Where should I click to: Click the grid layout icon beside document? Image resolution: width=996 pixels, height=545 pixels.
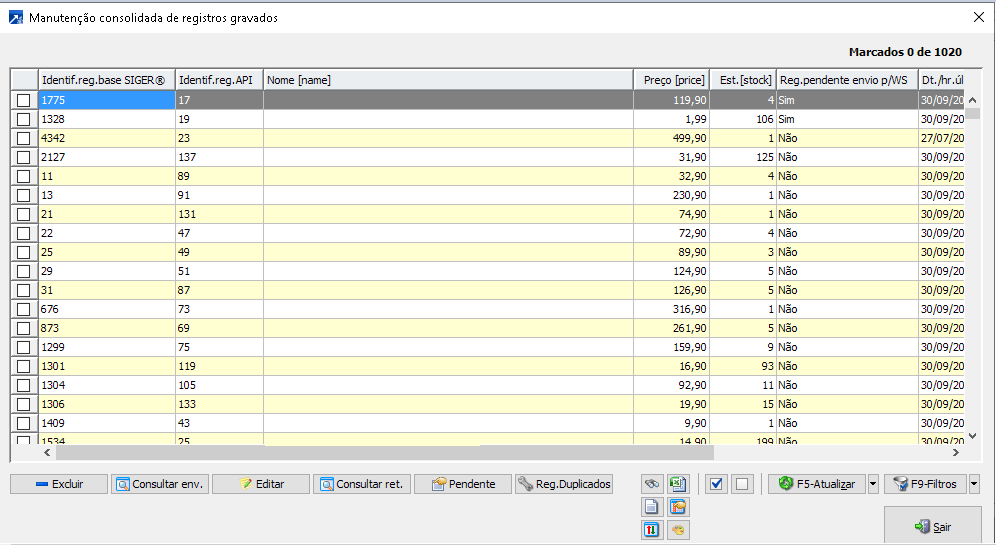pyautogui.click(x=677, y=507)
